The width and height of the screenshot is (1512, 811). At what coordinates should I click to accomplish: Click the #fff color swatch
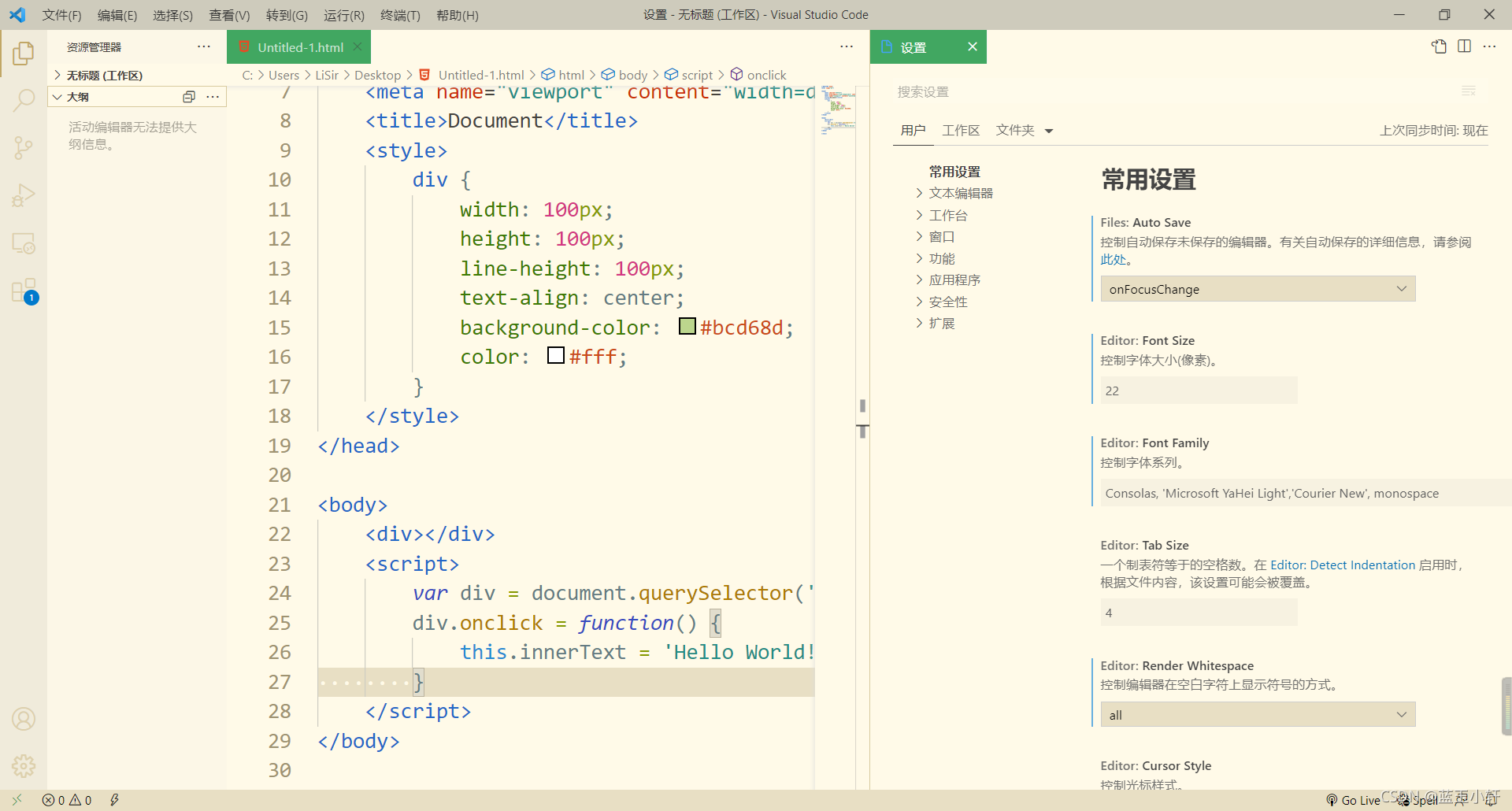tap(556, 355)
